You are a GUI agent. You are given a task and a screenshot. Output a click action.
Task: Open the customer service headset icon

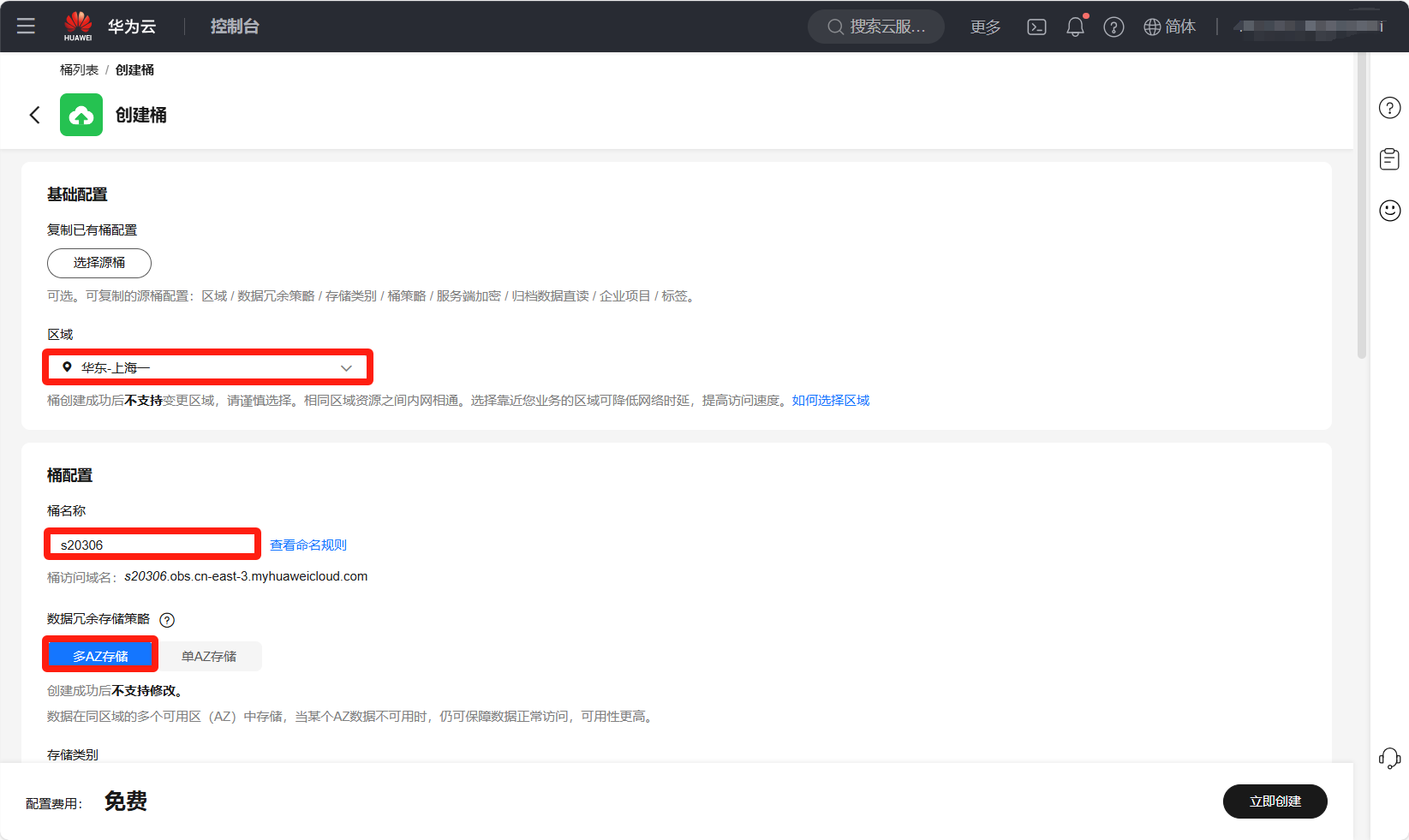coord(1389,759)
